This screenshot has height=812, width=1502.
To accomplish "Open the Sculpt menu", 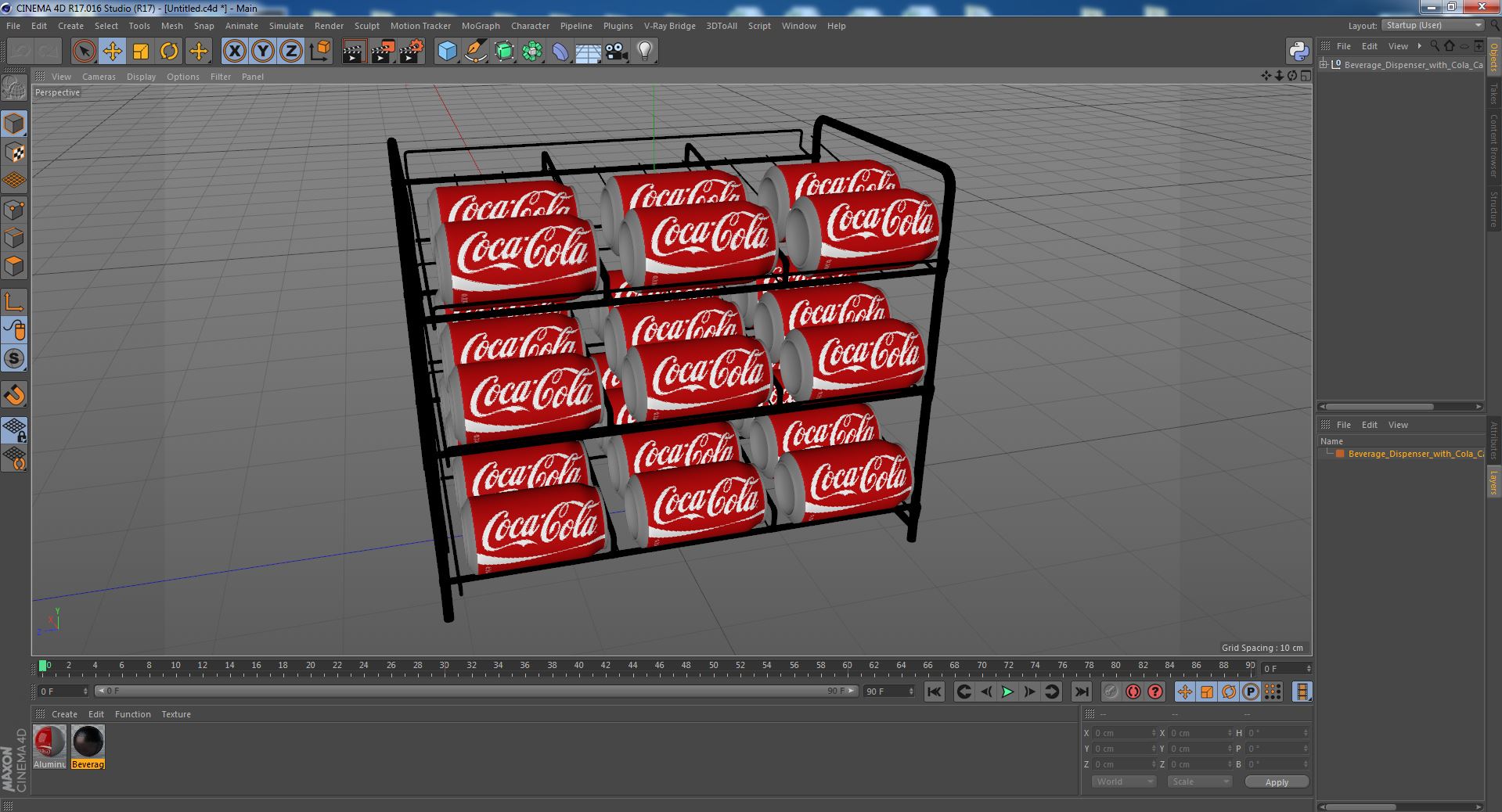I will 366,26.
